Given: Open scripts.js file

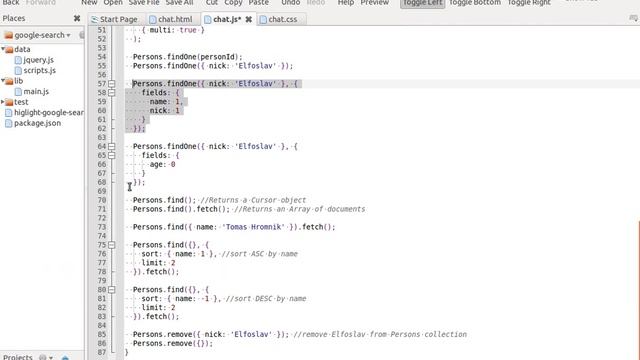Looking at the screenshot, I should (x=40, y=70).
